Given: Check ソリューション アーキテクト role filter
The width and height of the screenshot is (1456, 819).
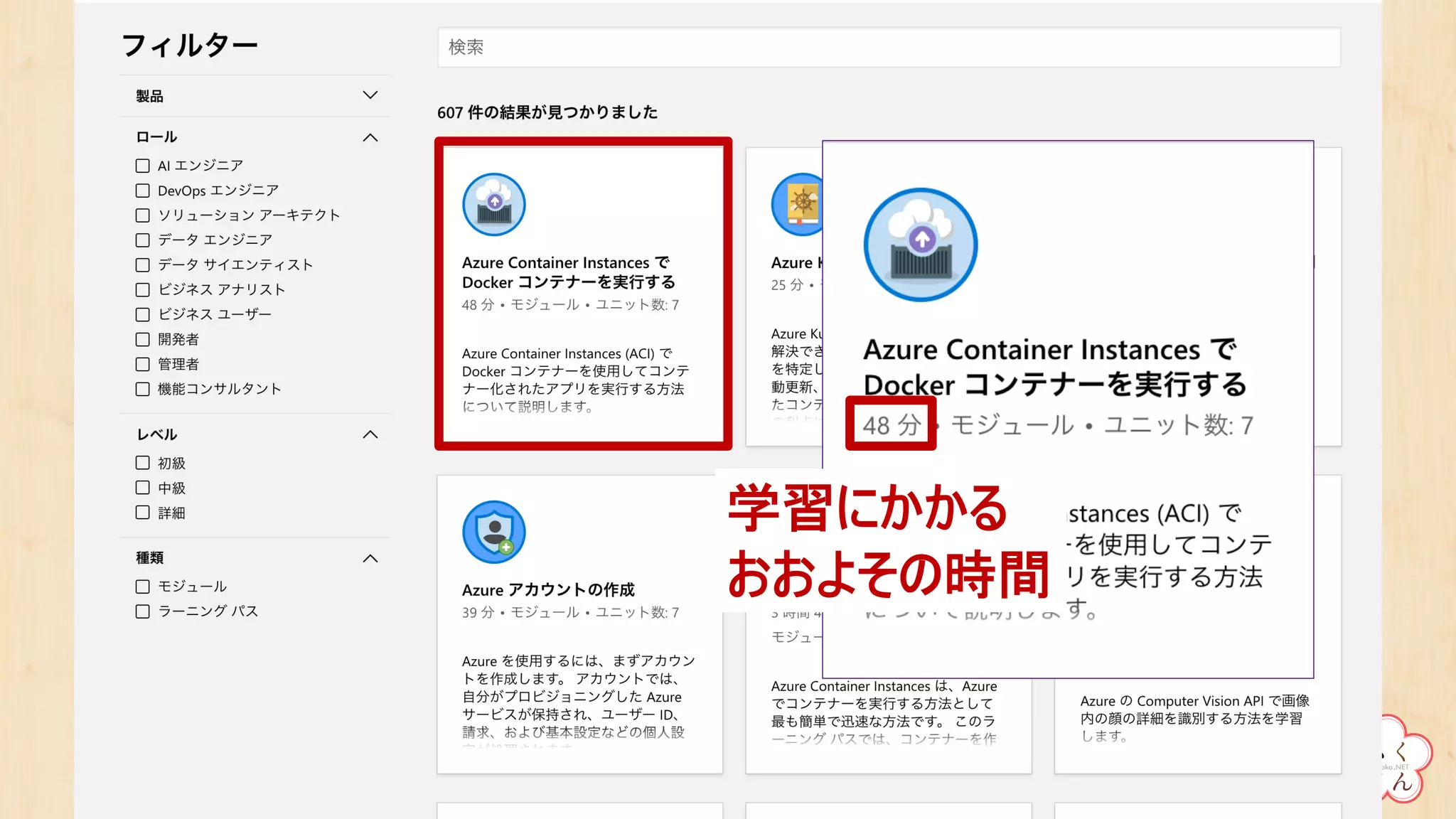Looking at the screenshot, I should point(143,215).
